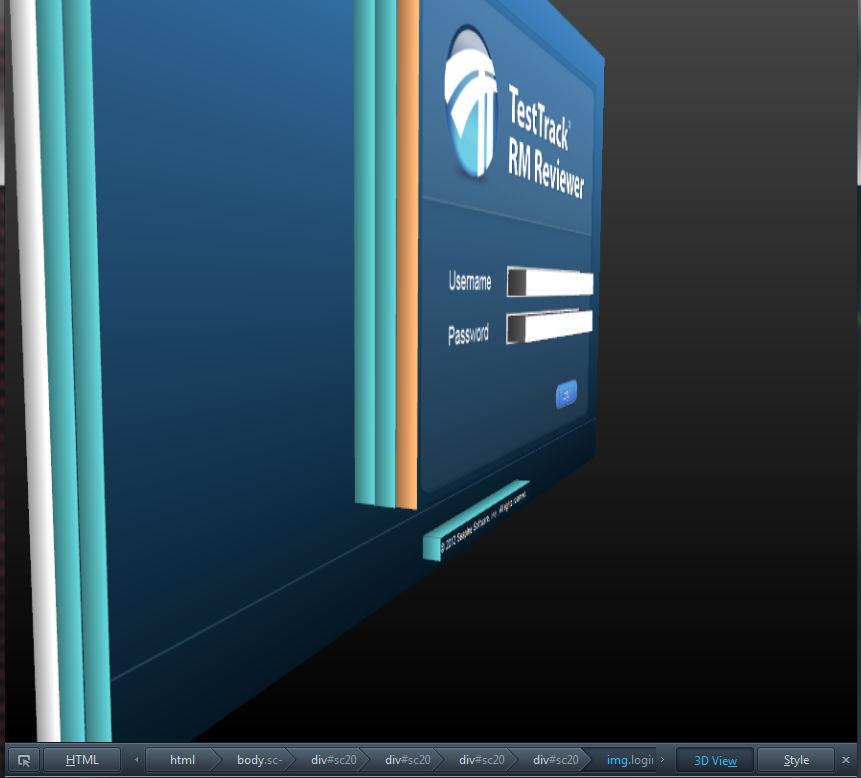Viewport: 861px width, 778px height.
Task: Select the TestTrack circular logo image
Action: [471, 102]
